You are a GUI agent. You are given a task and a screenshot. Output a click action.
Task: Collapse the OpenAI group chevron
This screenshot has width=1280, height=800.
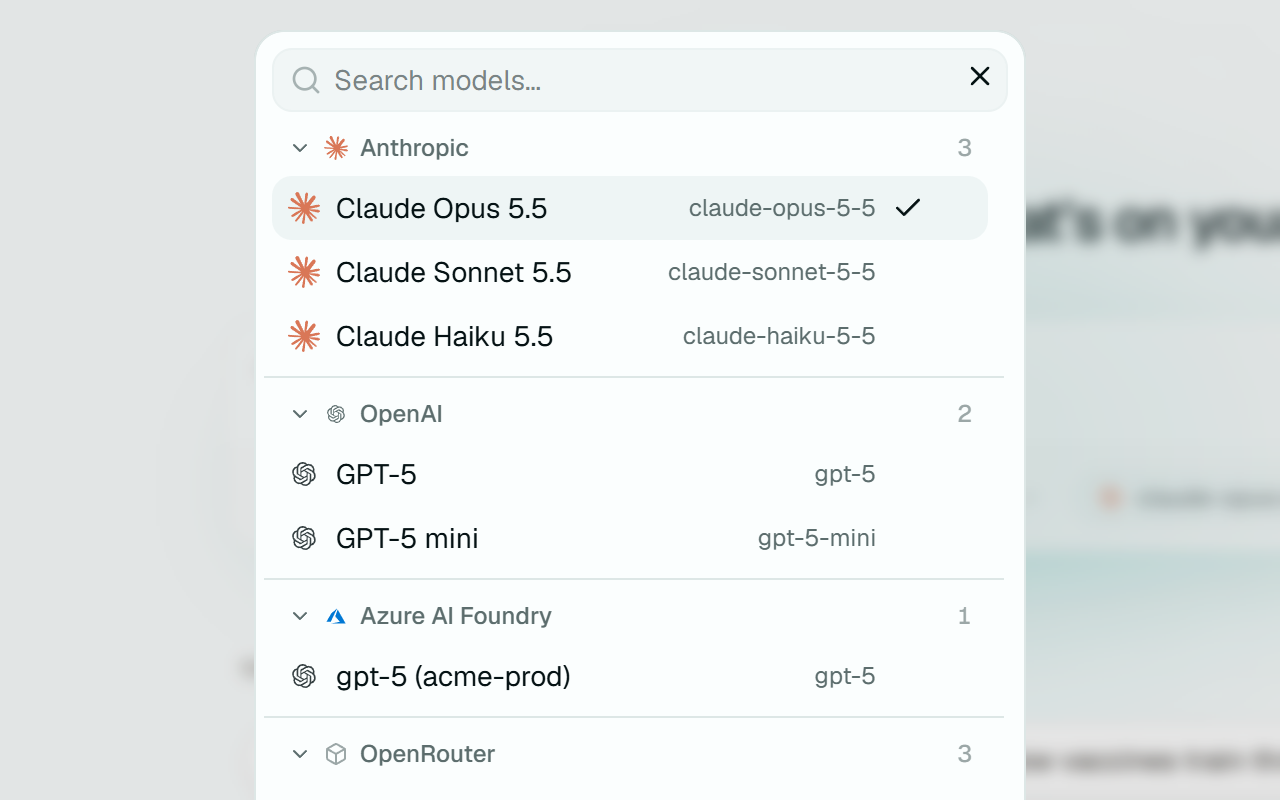point(299,414)
